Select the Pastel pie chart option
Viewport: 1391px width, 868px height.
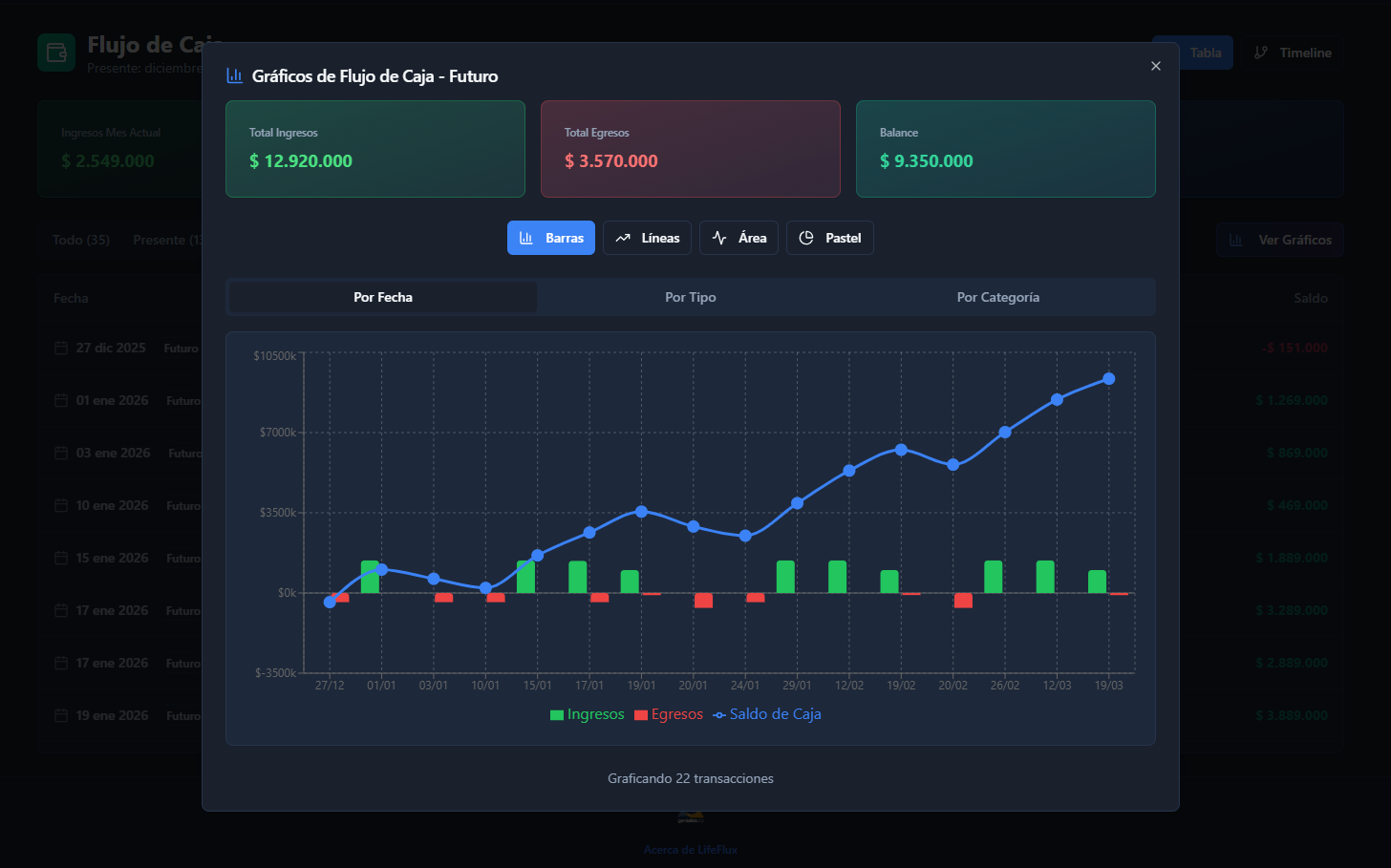coord(829,238)
